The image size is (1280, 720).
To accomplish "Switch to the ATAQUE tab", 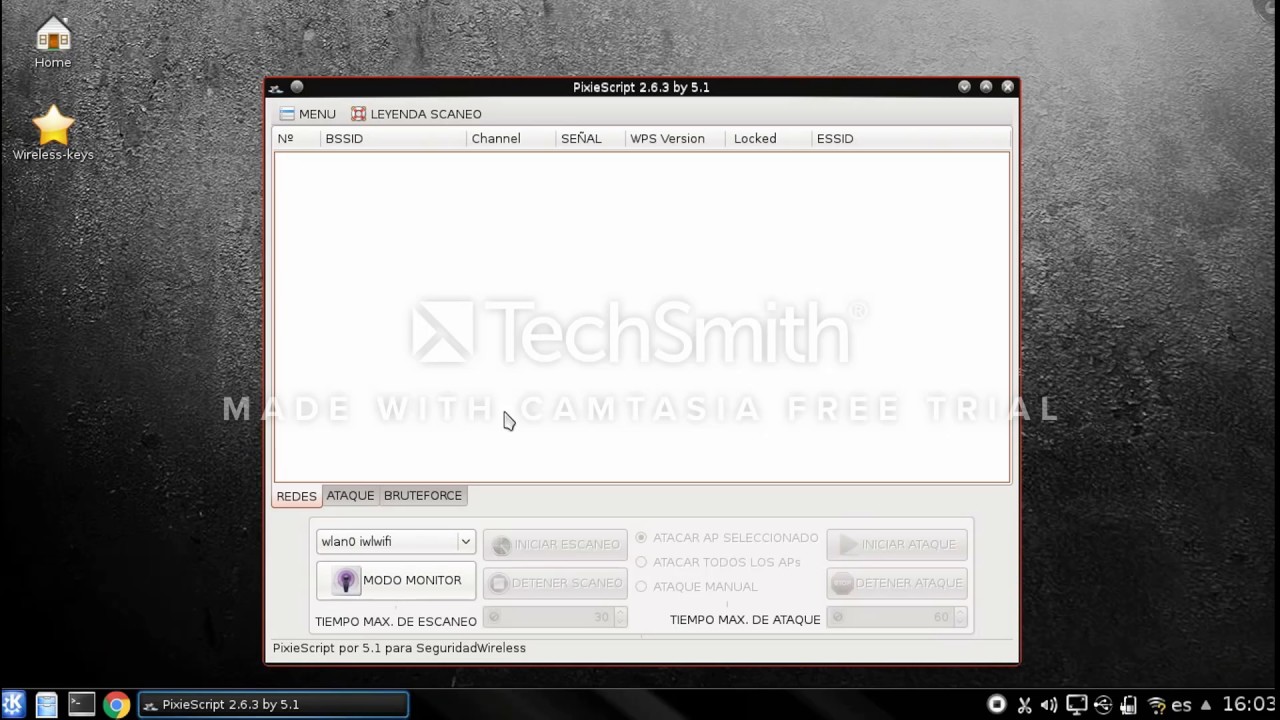I will point(350,496).
